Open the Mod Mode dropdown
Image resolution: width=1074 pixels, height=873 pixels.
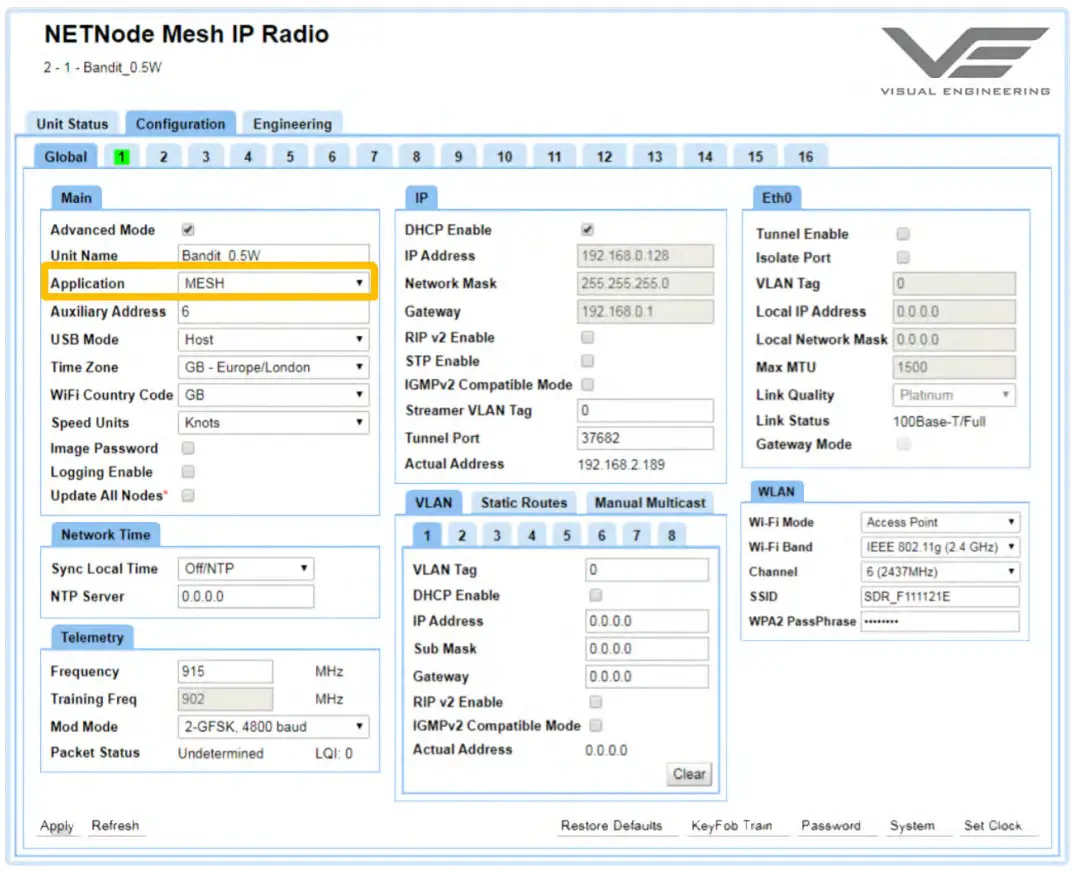click(x=273, y=727)
